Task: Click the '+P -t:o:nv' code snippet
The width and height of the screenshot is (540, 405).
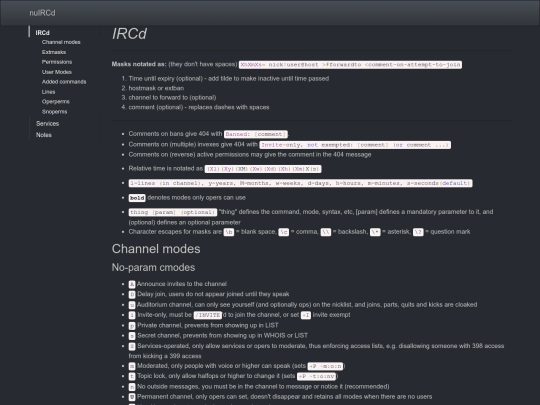Action: tap(317, 376)
